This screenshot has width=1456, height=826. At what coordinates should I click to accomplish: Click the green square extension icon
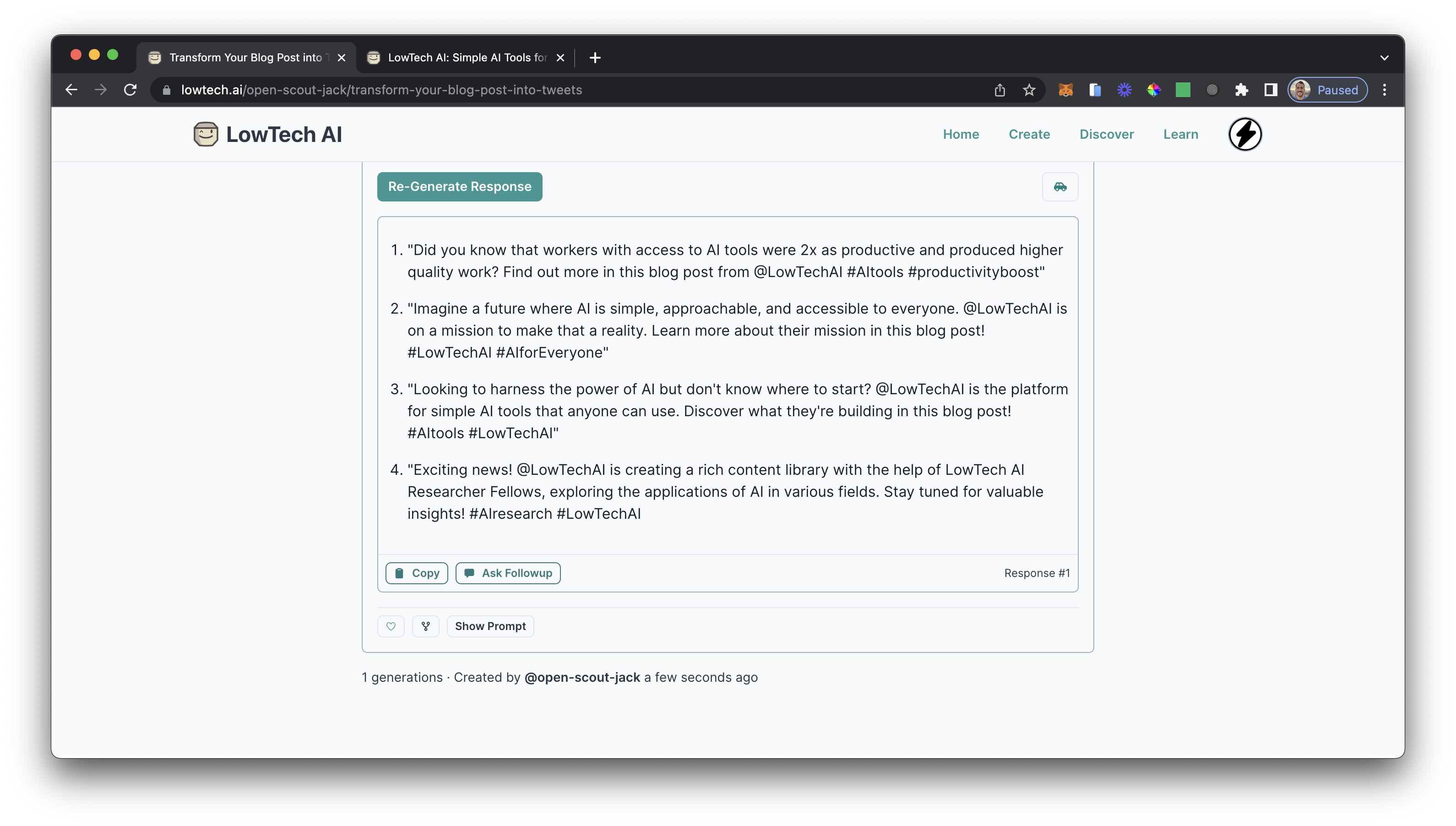coord(1183,90)
